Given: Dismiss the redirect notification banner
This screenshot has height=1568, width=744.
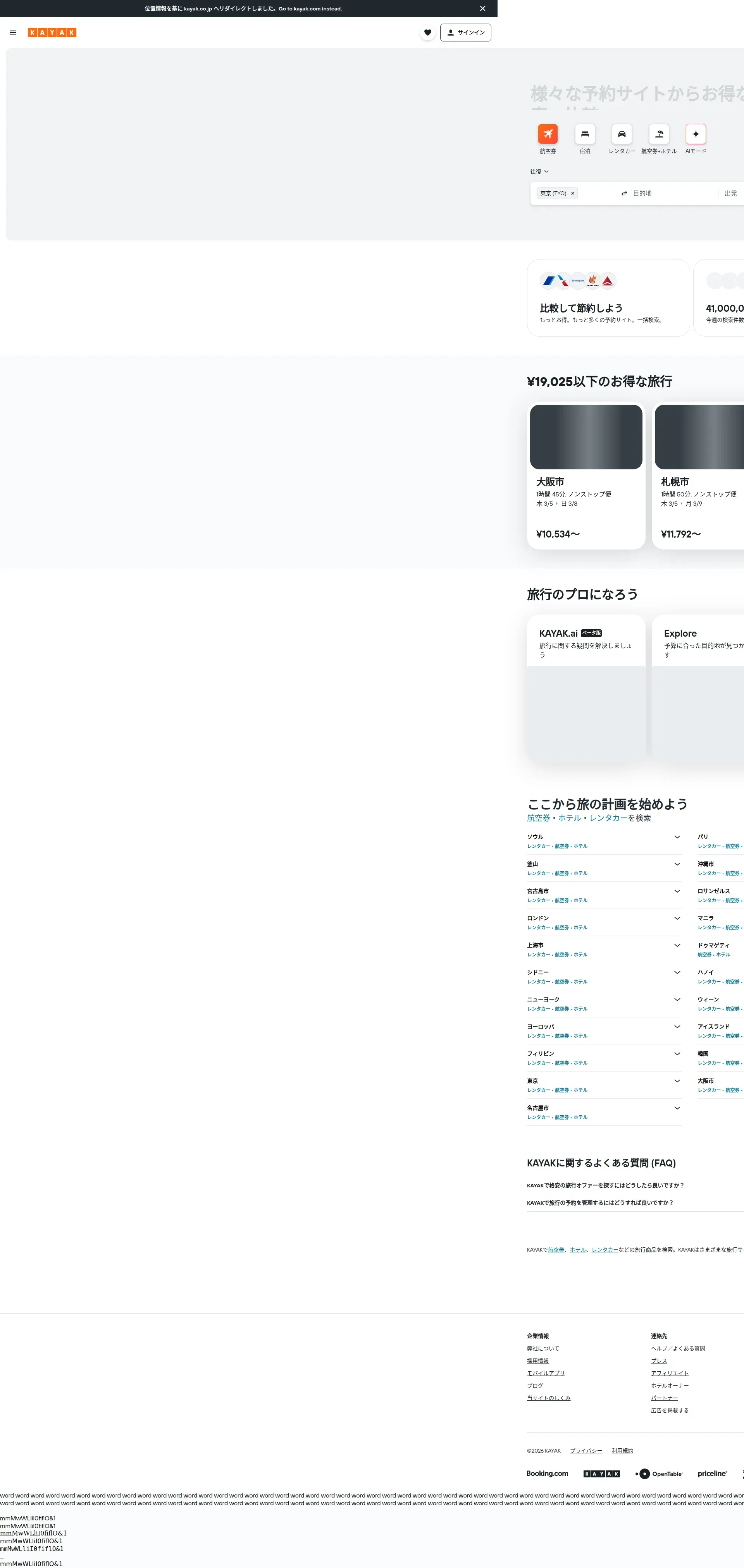Looking at the screenshot, I should [x=482, y=9].
